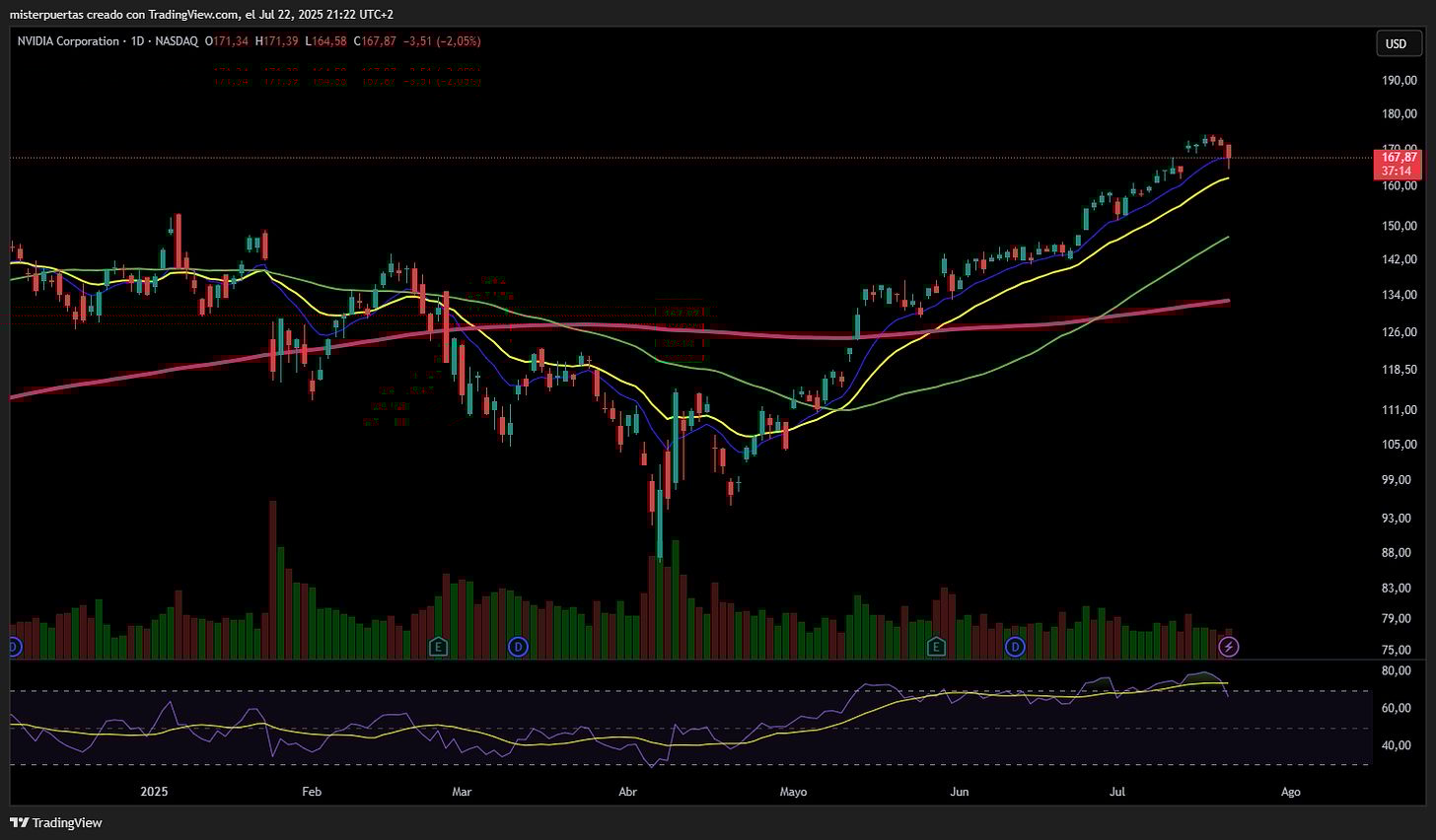Click the RSI 40,00 axis label
The height and width of the screenshot is (840, 1436).
coord(1396,745)
